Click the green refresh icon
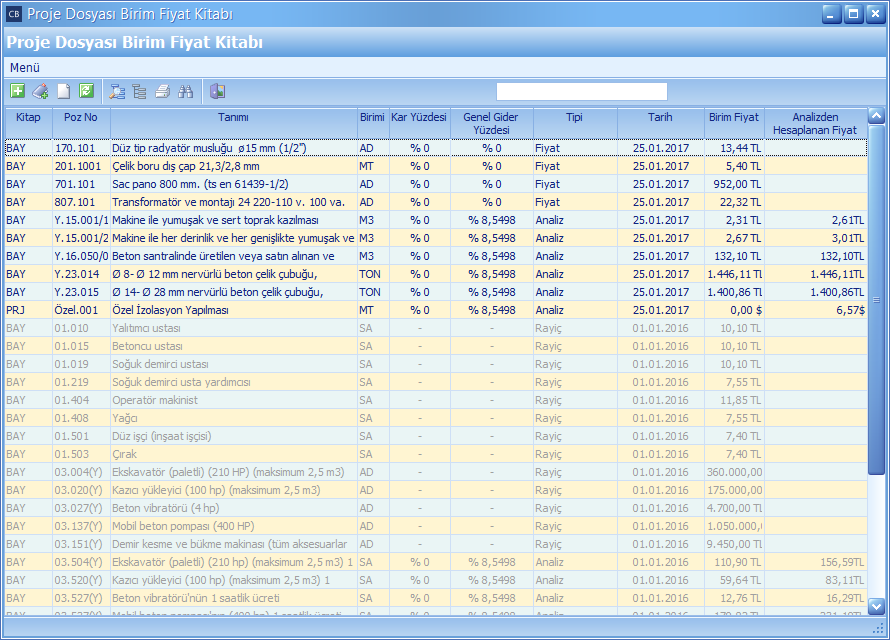 [86, 91]
